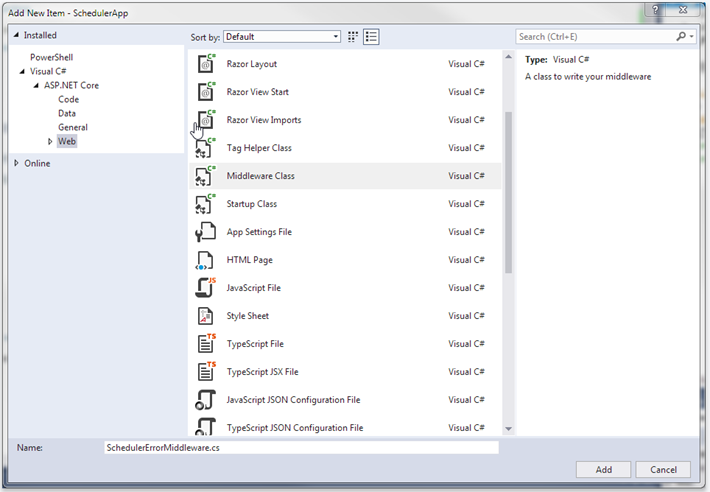Click the JavaScript File icon

(206, 288)
